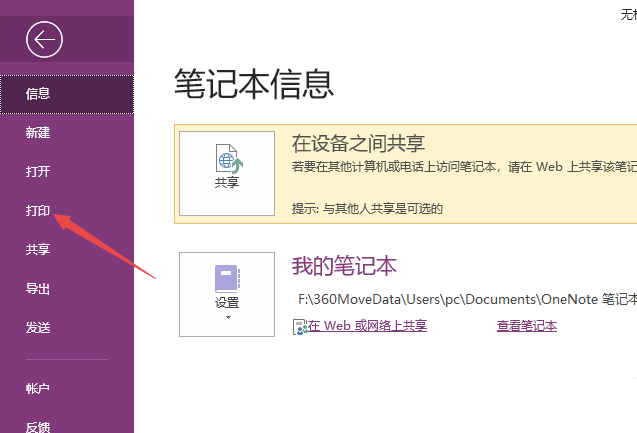
Task: Click the 在设备之间共享 heading
Action: 358,143
